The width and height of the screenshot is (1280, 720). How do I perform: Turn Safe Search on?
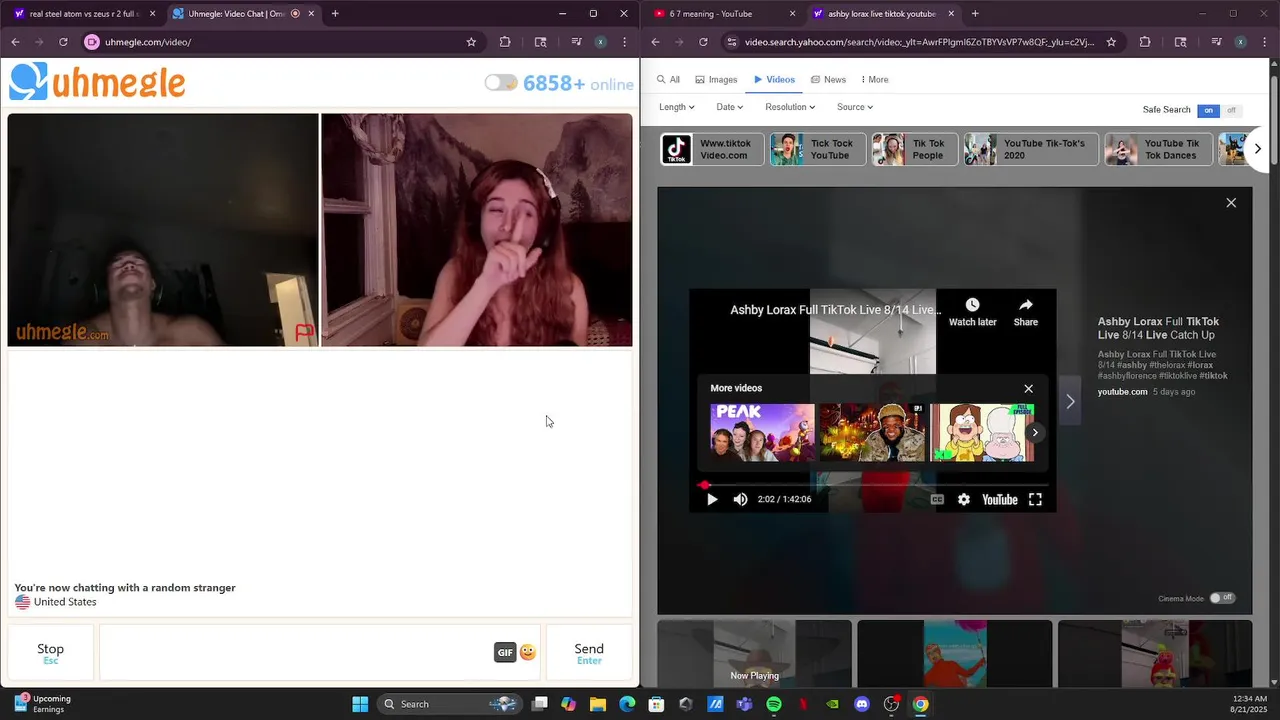click(x=1209, y=110)
